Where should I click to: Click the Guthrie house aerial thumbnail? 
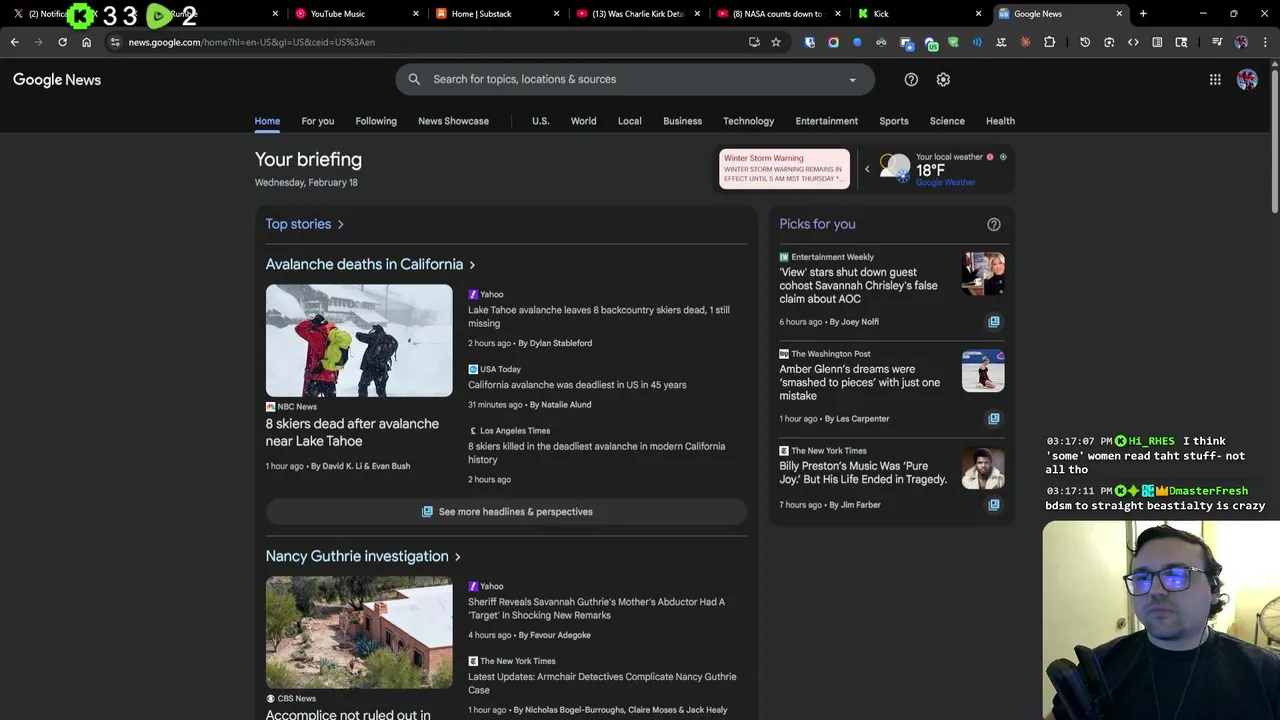pos(359,632)
